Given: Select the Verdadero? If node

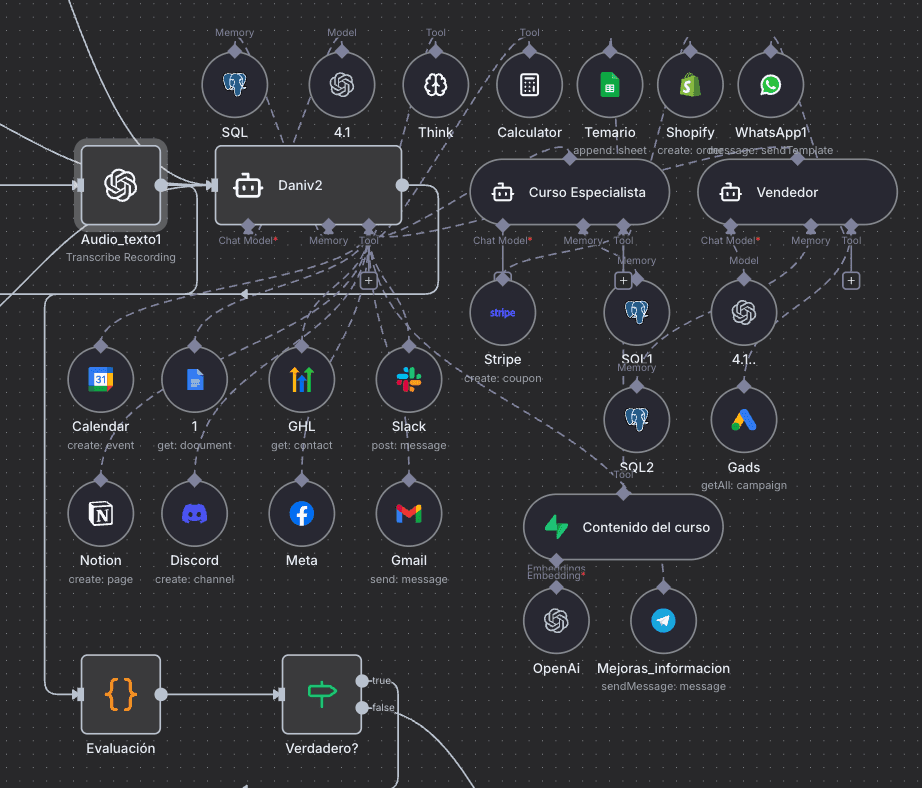Looking at the screenshot, I should point(322,694).
